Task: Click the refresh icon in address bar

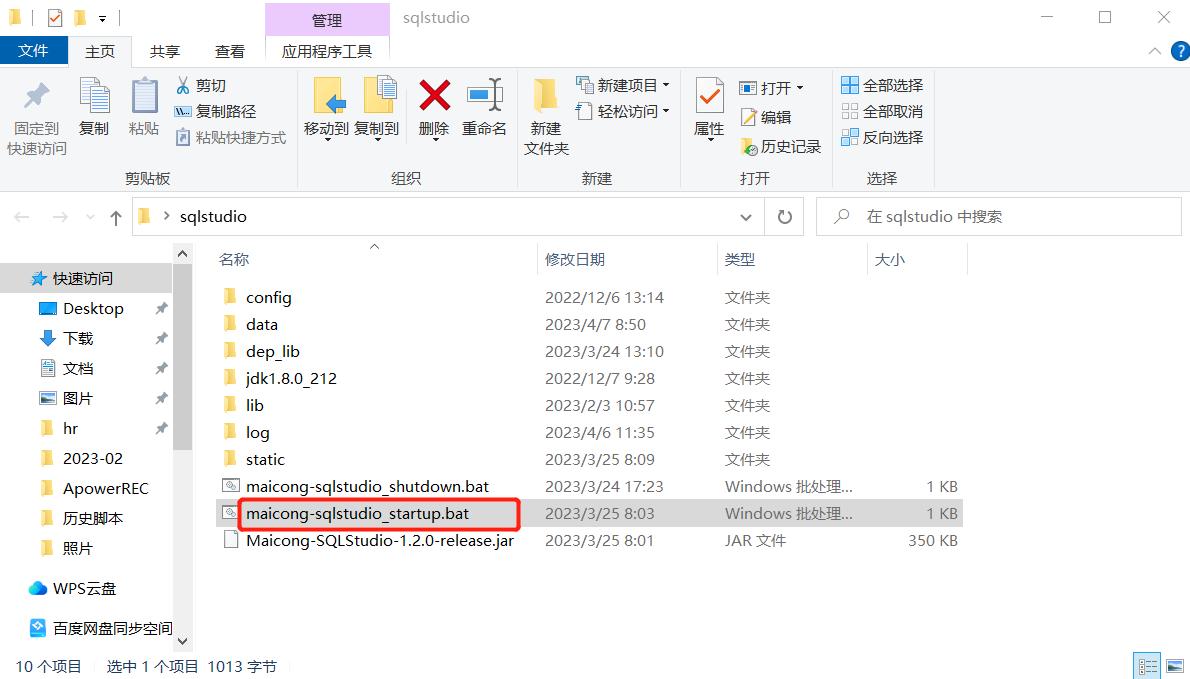Action: (x=785, y=216)
